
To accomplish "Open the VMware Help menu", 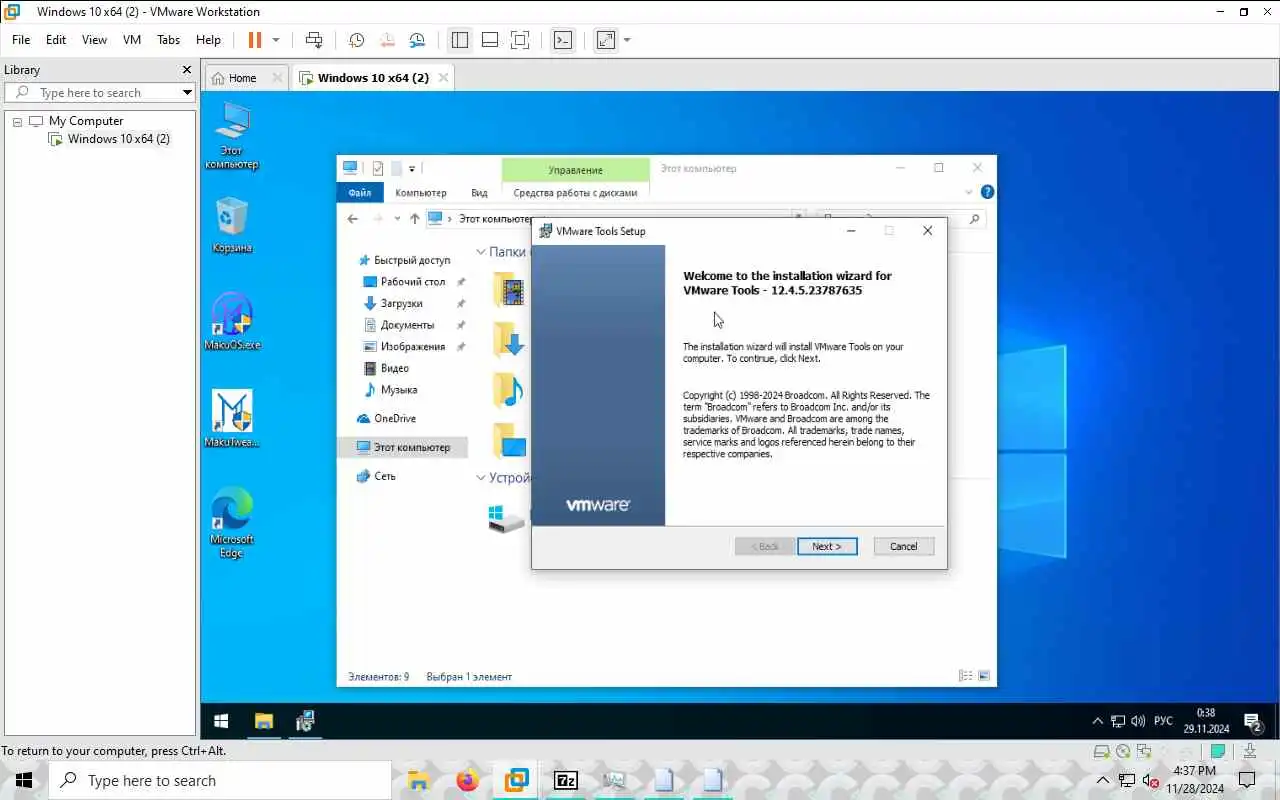I will pyautogui.click(x=208, y=40).
